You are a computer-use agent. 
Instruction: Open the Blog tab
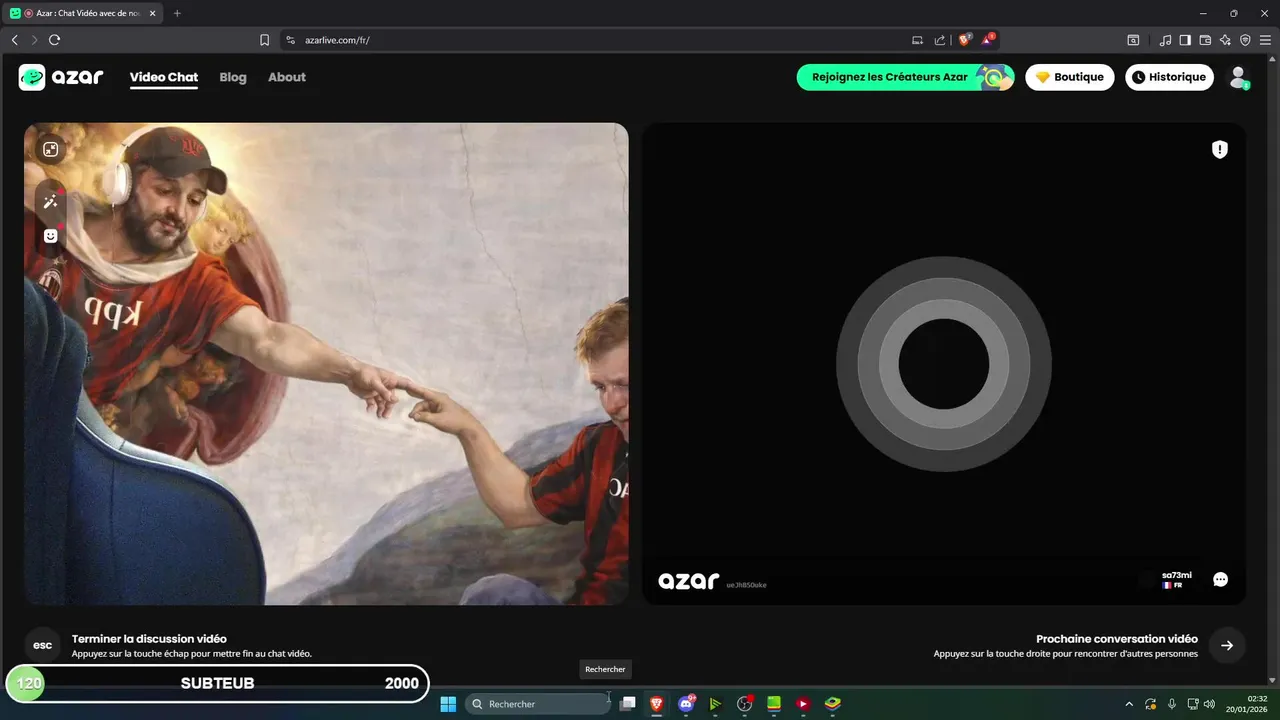coord(233,77)
